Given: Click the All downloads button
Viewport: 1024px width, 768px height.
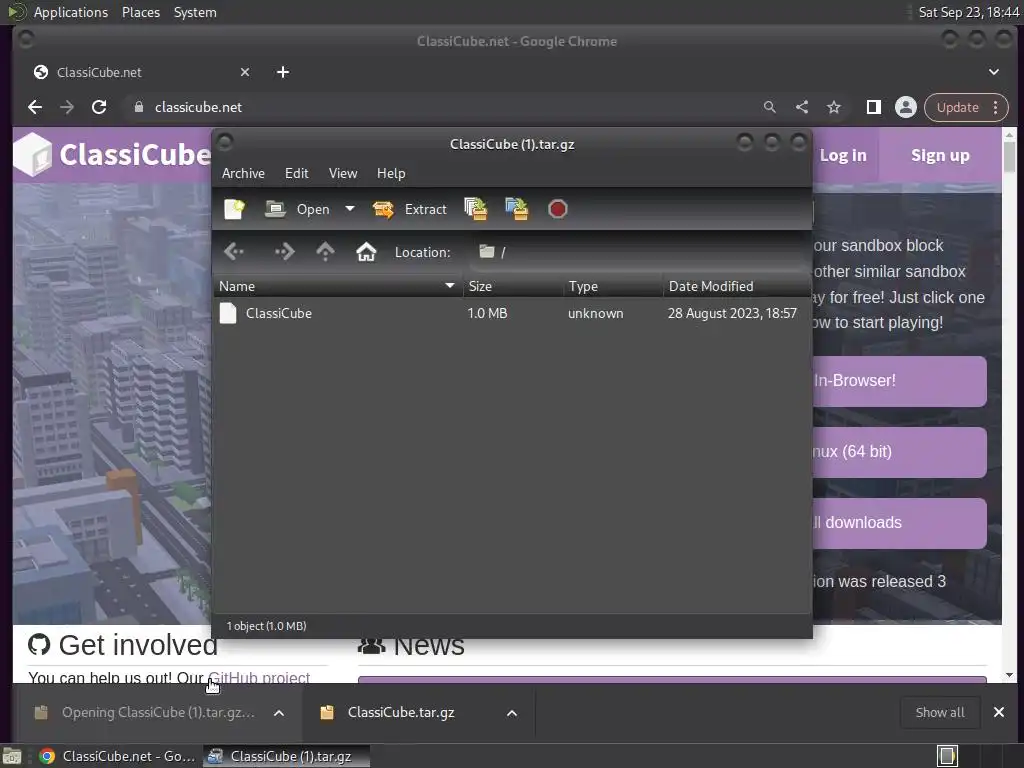Looking at the screenshot, I should 899,523.
